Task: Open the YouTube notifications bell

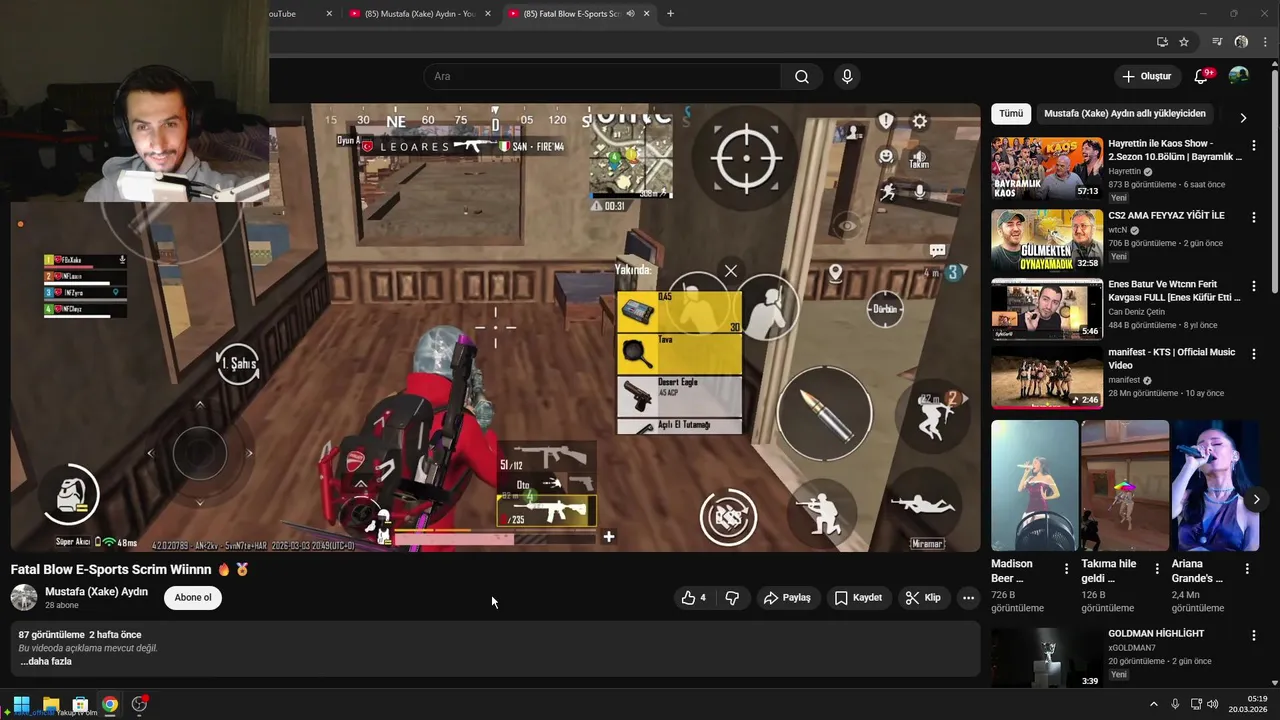Action: pos(1202,77)
